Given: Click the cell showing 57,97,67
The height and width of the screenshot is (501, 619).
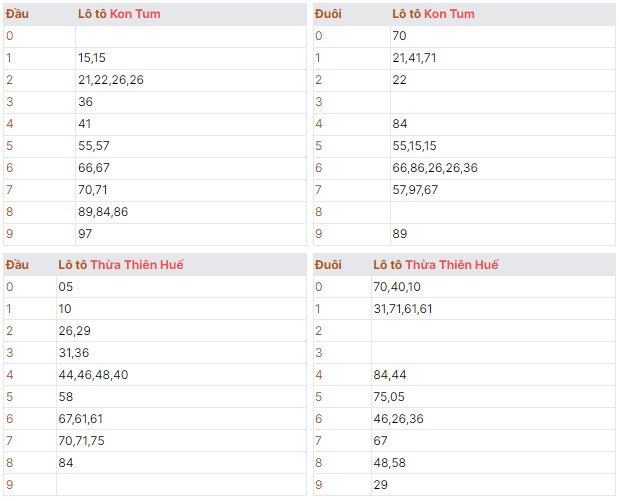Looking at the screenshot, I should (x=415, y=190).
